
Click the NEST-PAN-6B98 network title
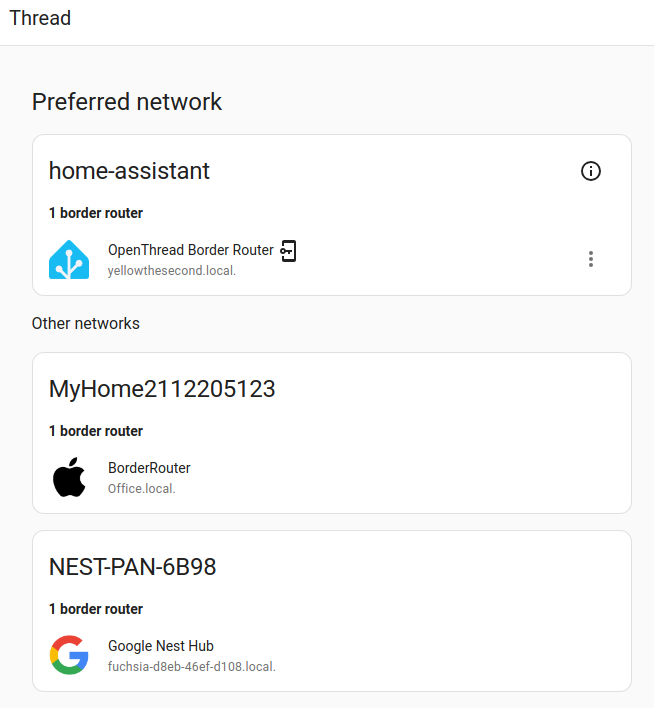132,567
